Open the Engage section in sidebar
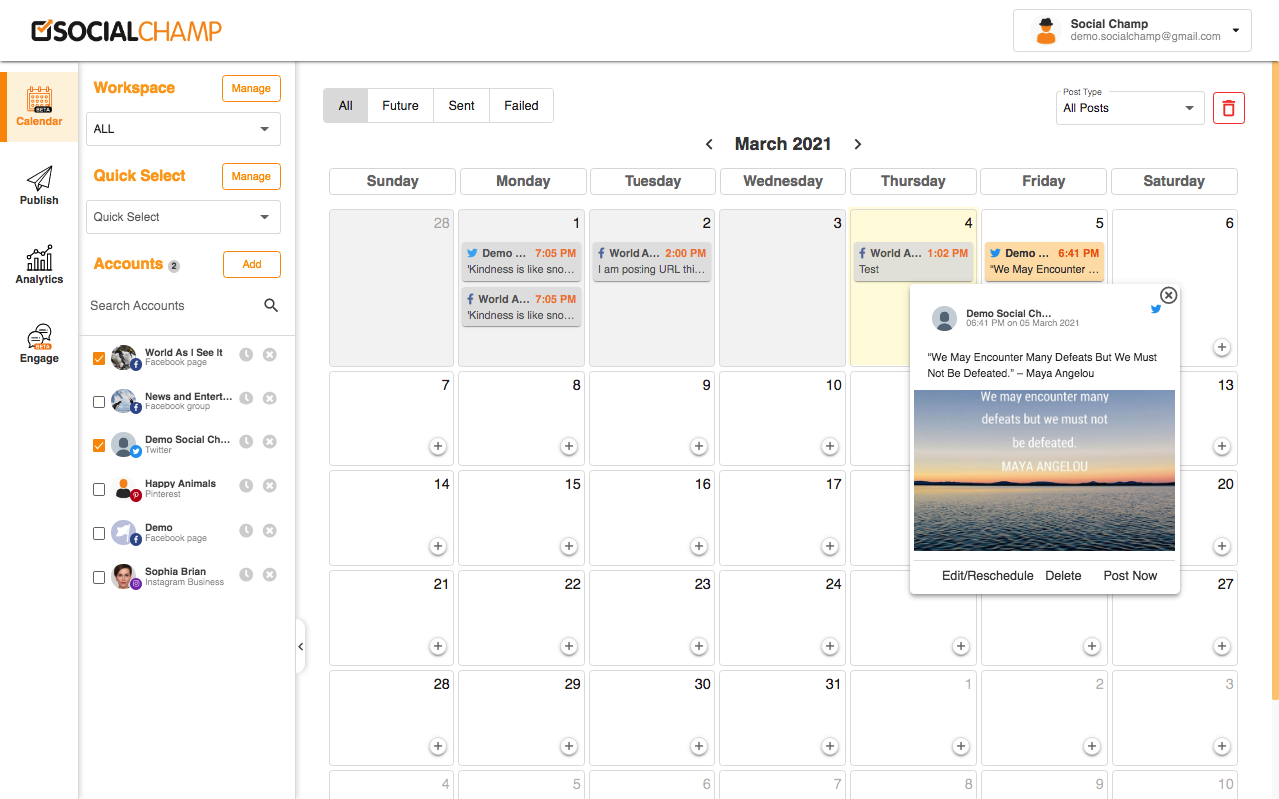The width and height of the screenshot is (1279, 799). pos(39,344)
